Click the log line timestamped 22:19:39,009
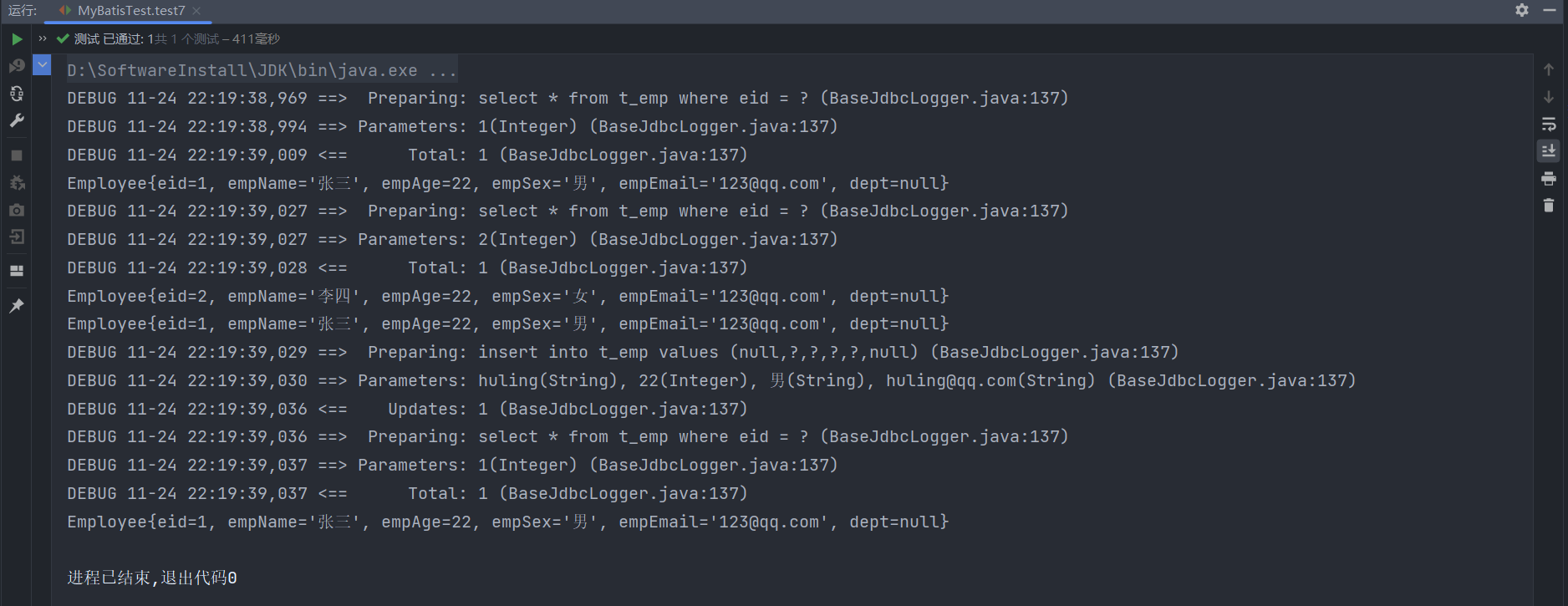The image size is (1568, 606). pyautogui.click(x=408, y=155)
